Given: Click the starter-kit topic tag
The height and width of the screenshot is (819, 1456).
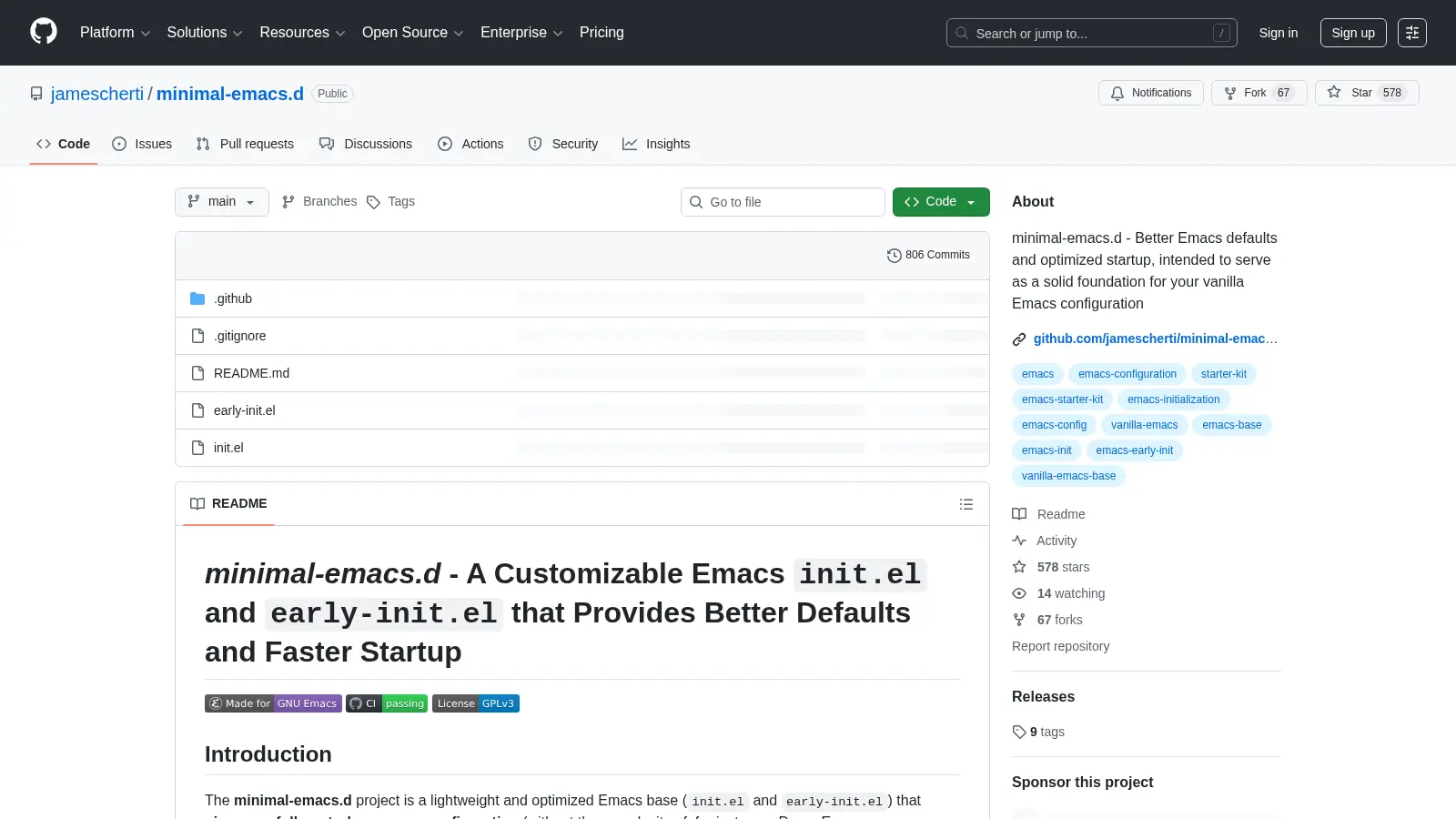Looking at the screenshot, I should tap(1224, 374).
